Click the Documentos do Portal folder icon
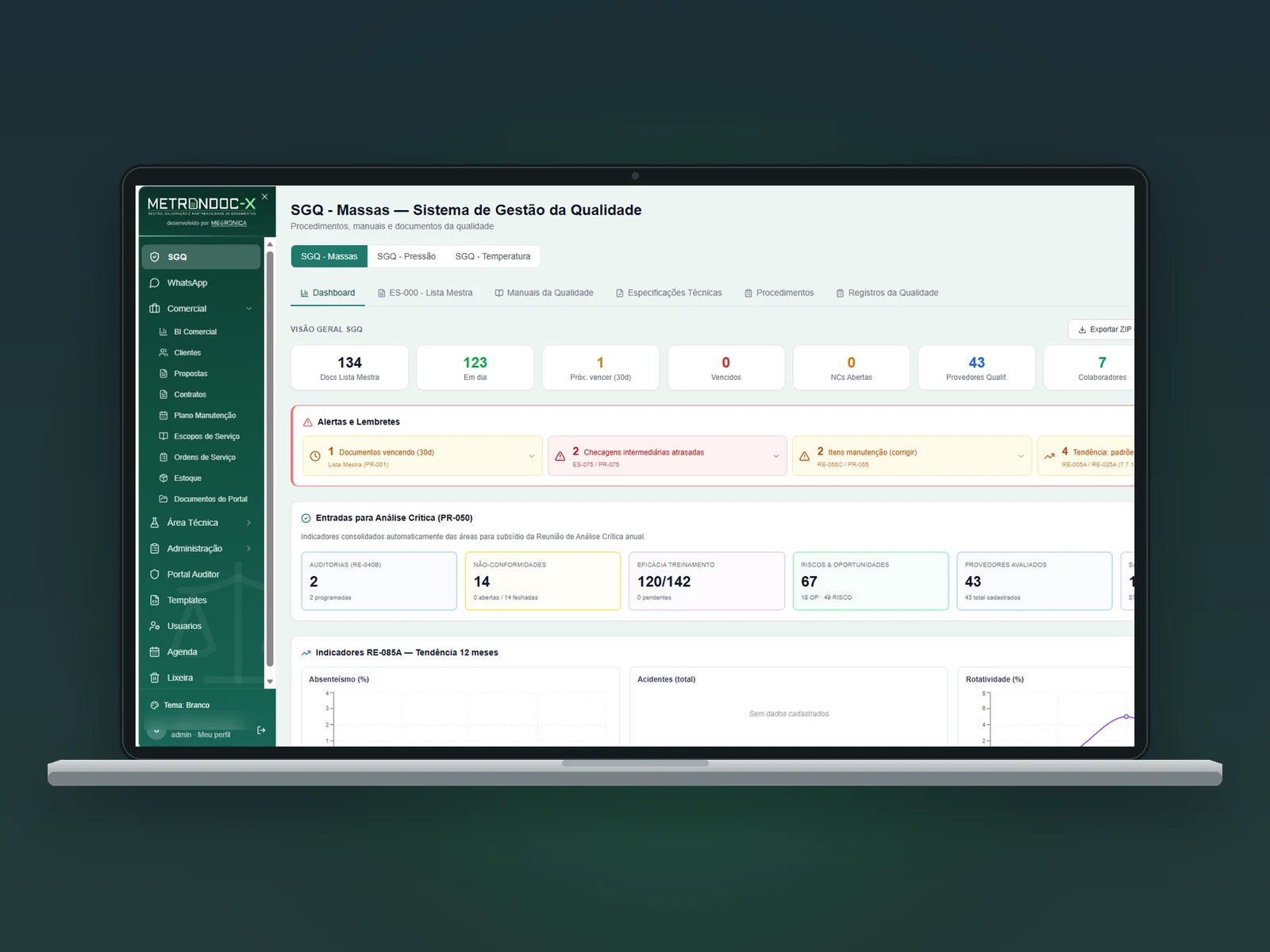Viewport: 1270px width, 952px height. point(164,499)
